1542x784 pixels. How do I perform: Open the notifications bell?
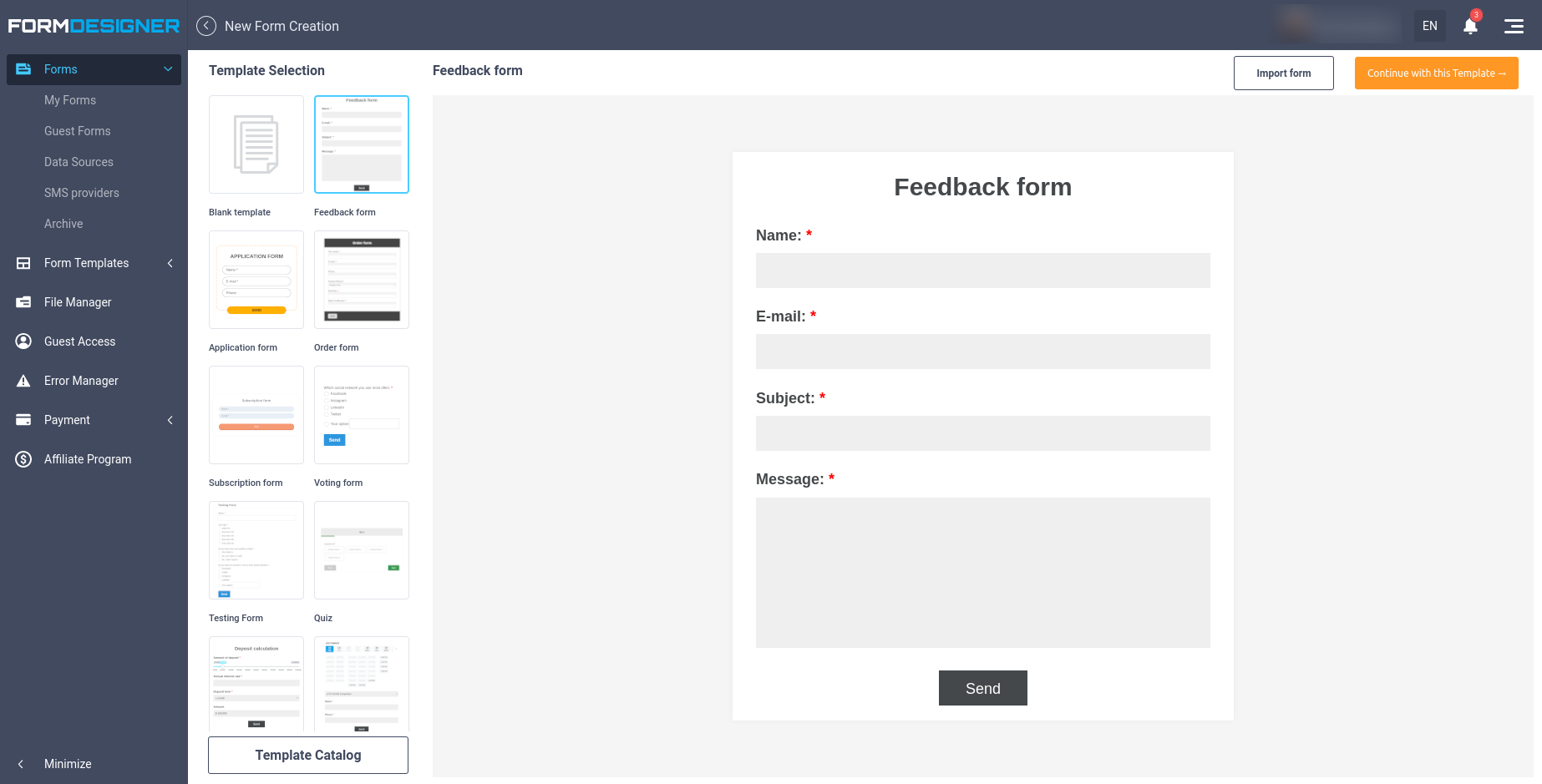(1470, 26)
